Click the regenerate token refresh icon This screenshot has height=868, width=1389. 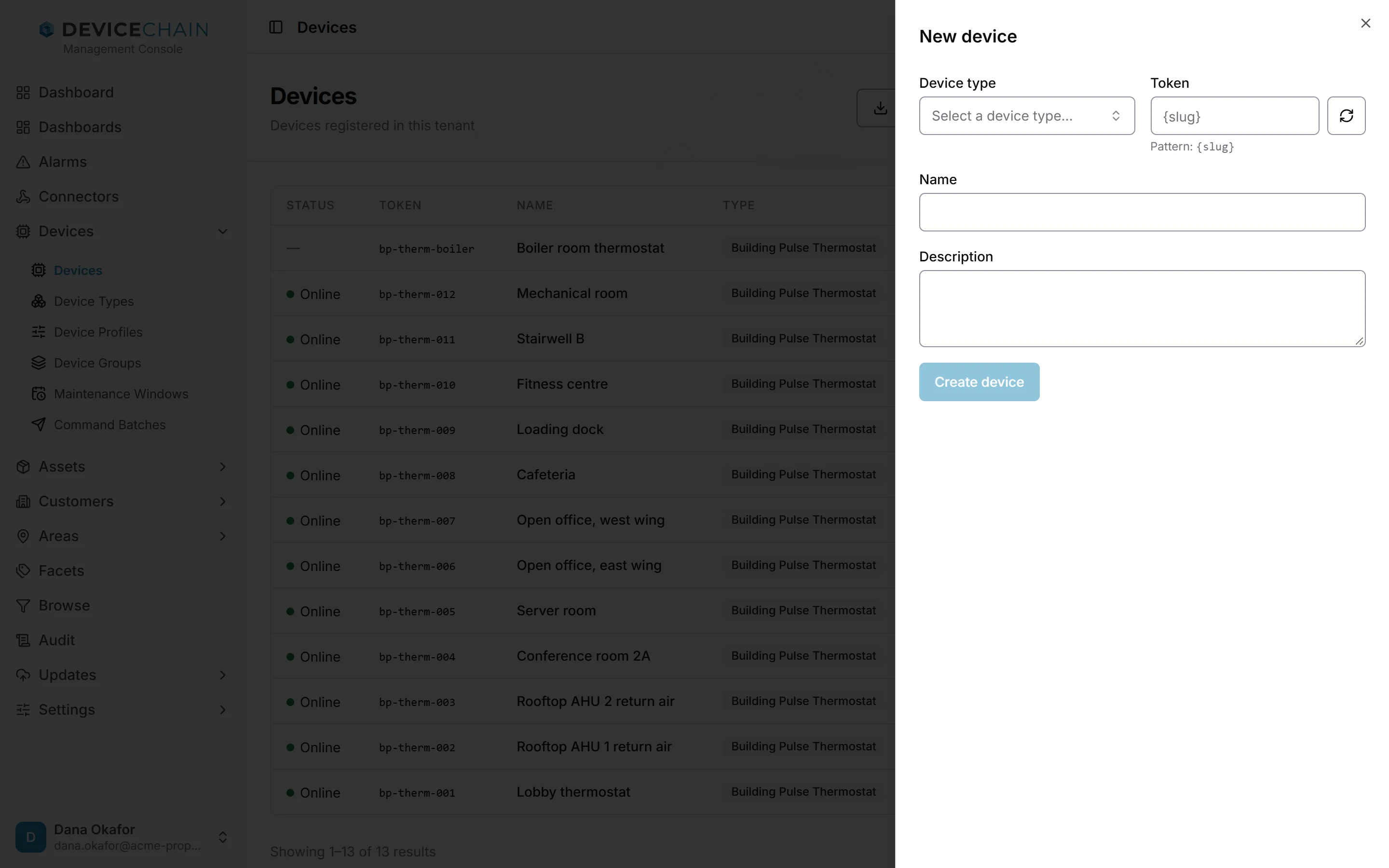tap(1346, 116)
